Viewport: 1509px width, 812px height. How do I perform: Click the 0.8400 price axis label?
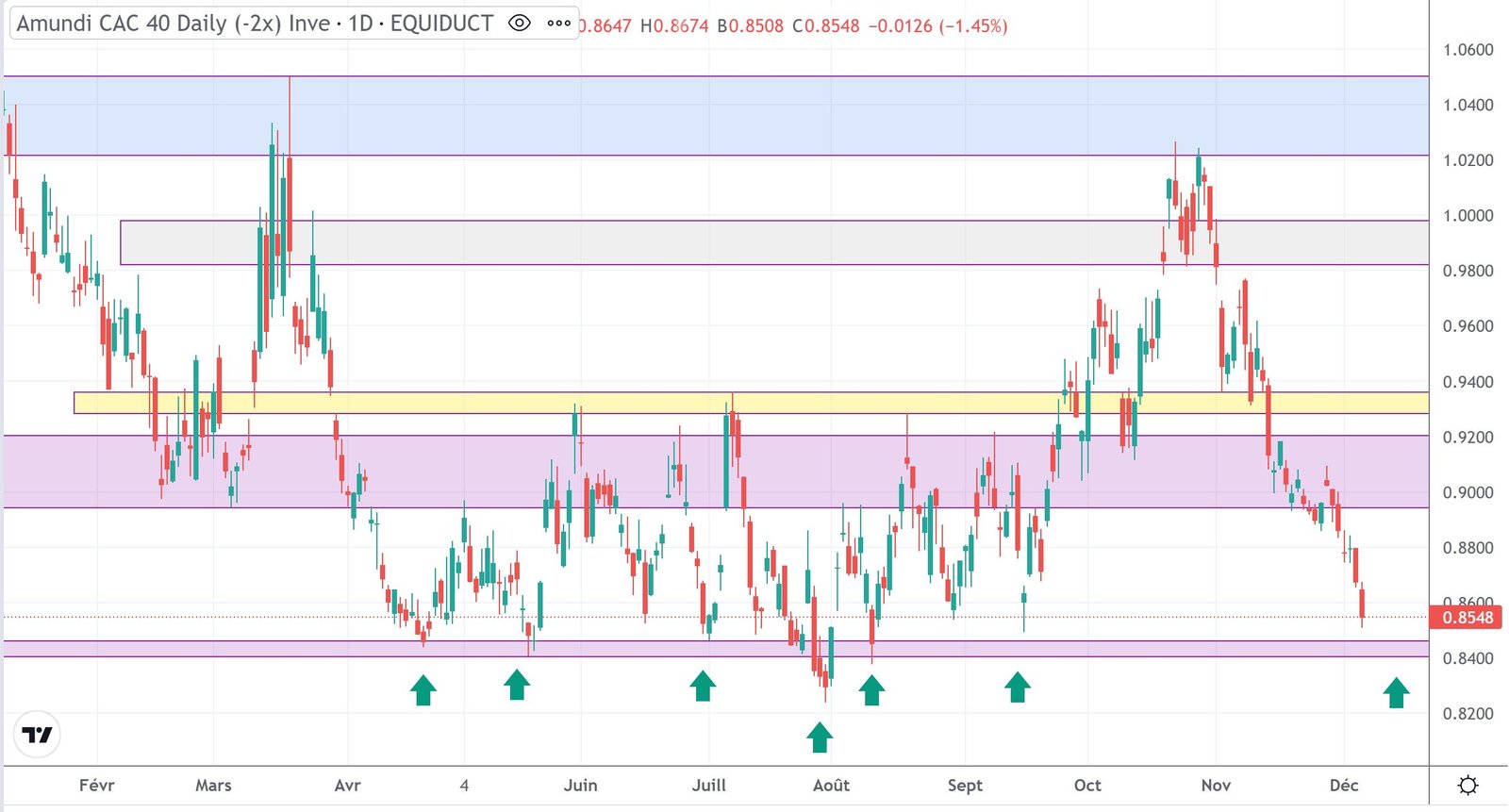1468,658
